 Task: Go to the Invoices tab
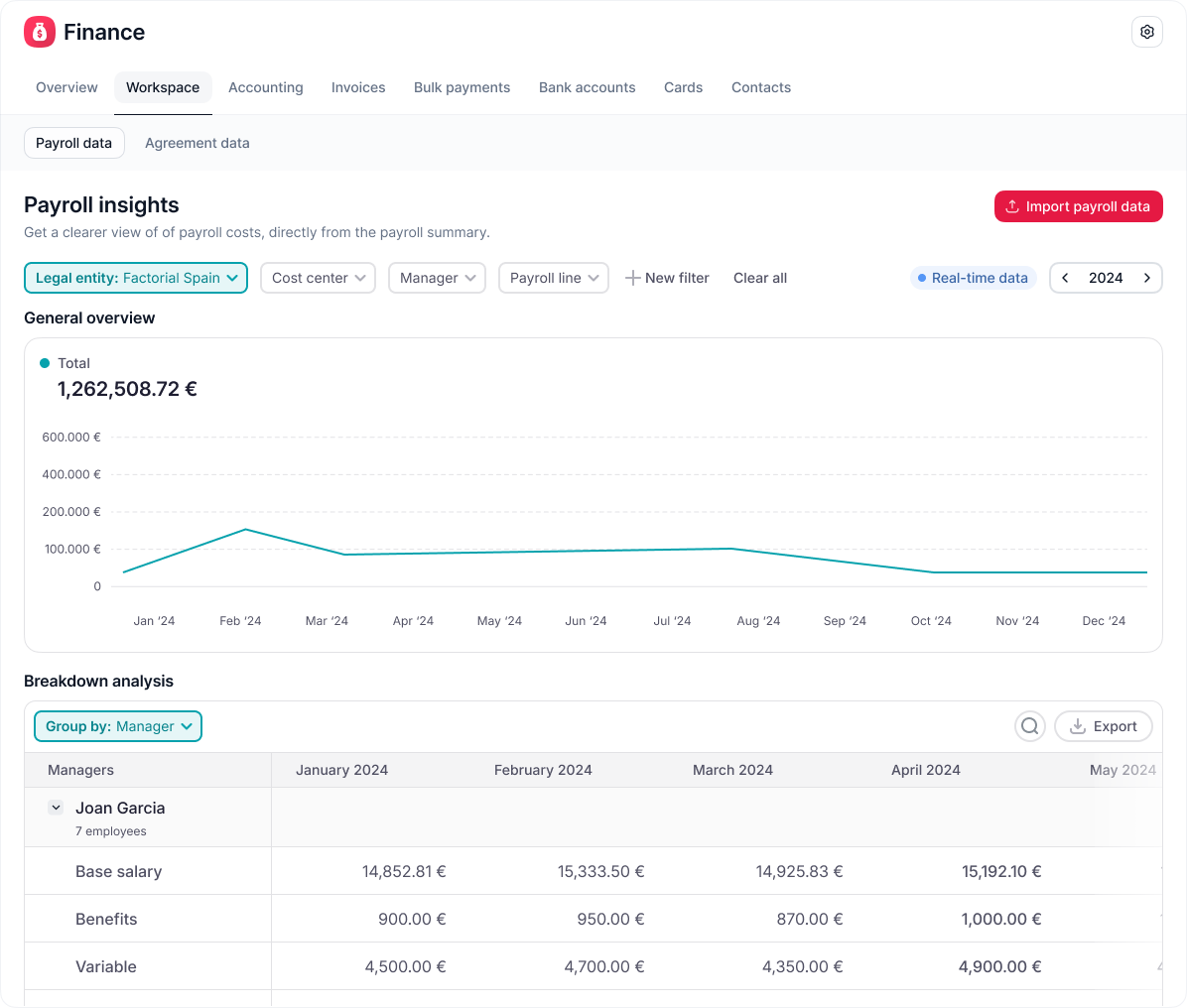[358, 87]
